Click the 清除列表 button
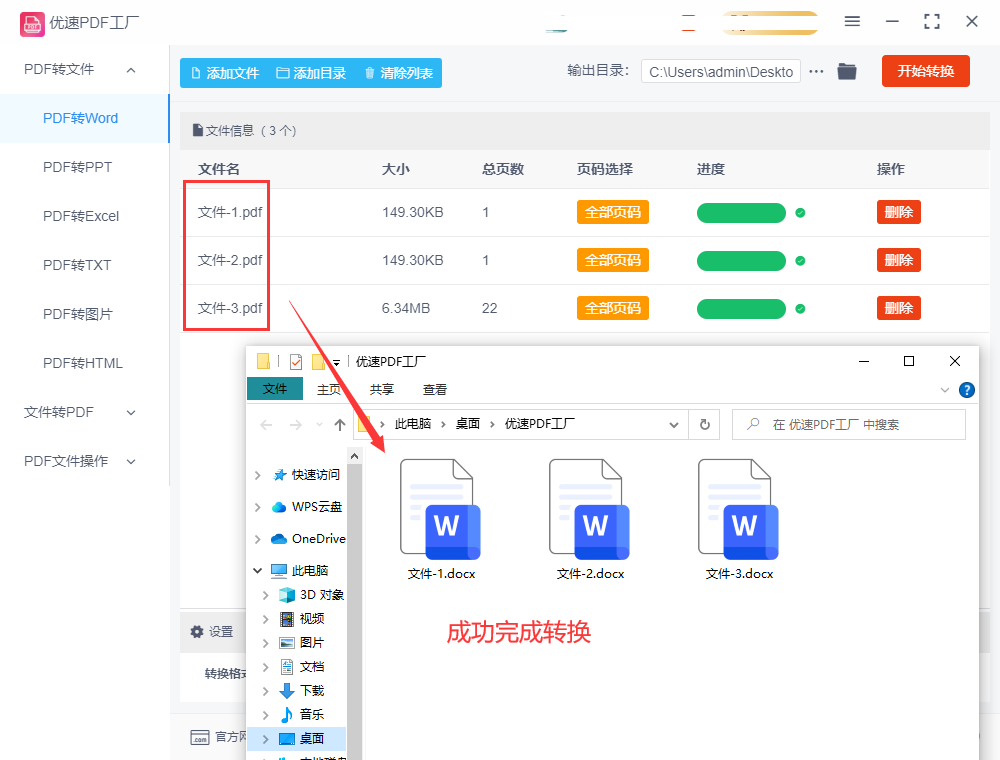Image resolution: width=1000 pixels, height=760 pixels. [x=399, y=73]
